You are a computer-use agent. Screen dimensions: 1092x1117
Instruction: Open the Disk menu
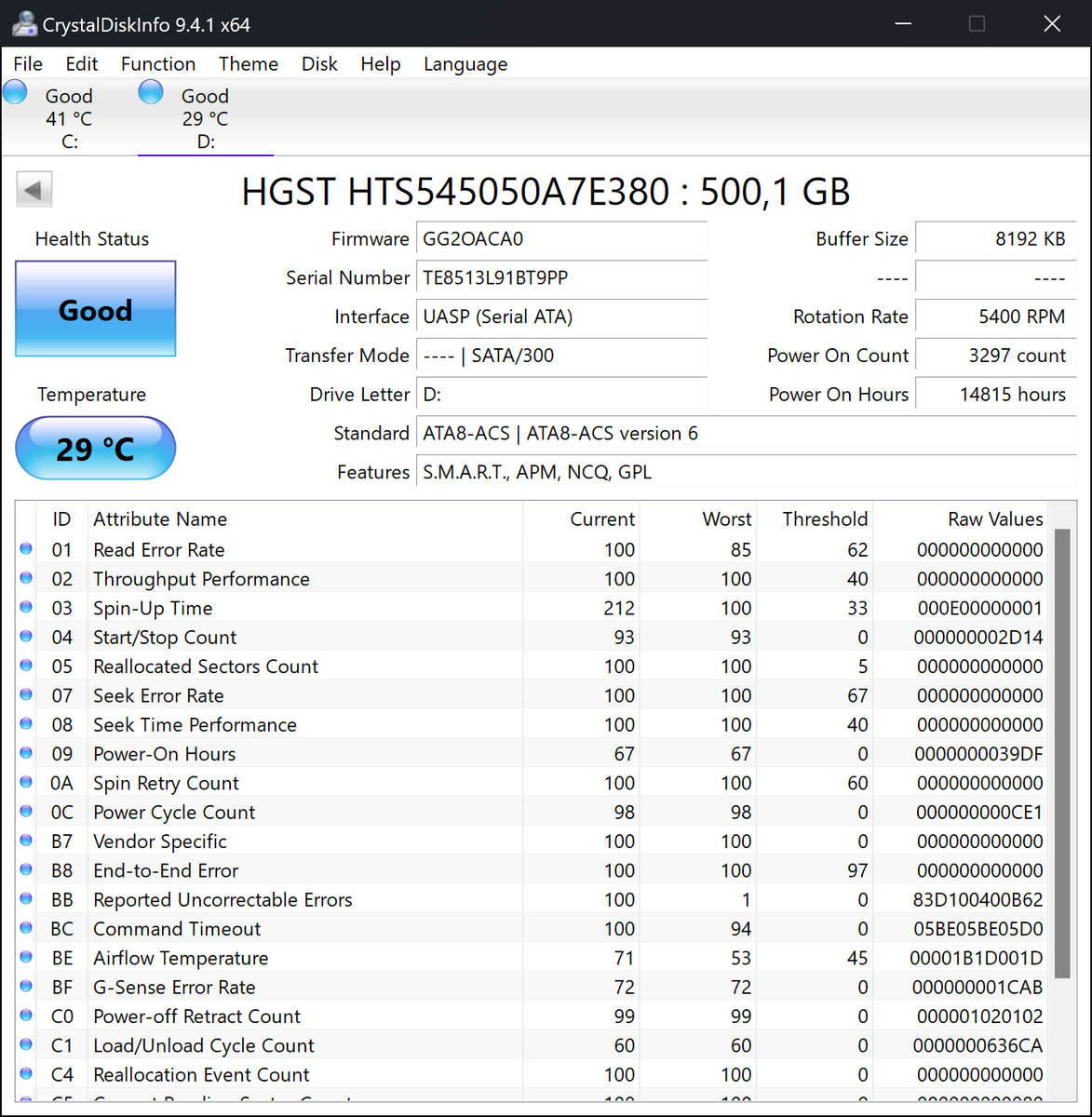pos(319,63)
